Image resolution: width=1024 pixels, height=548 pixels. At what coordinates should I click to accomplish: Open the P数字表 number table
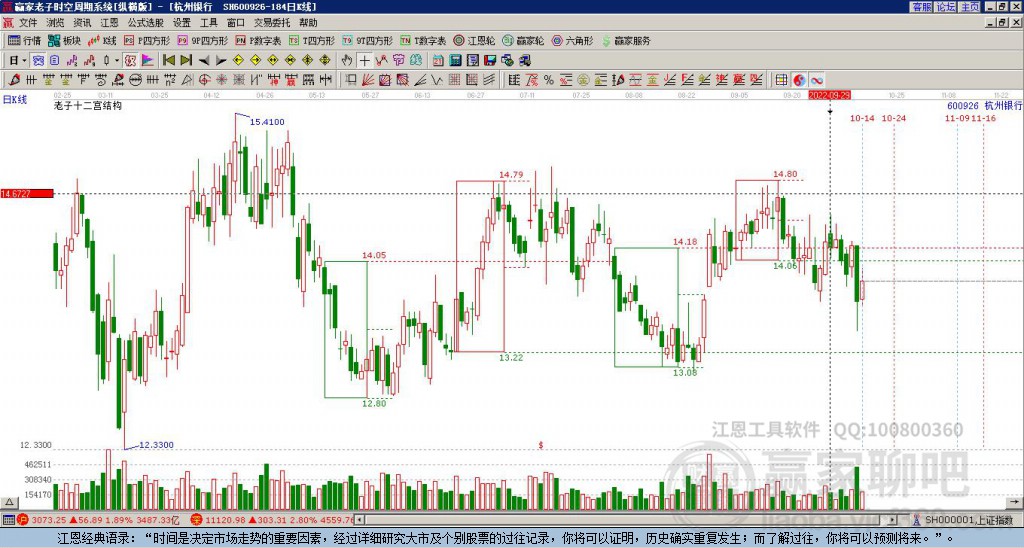pyautogui.click(x=258, y=40)
